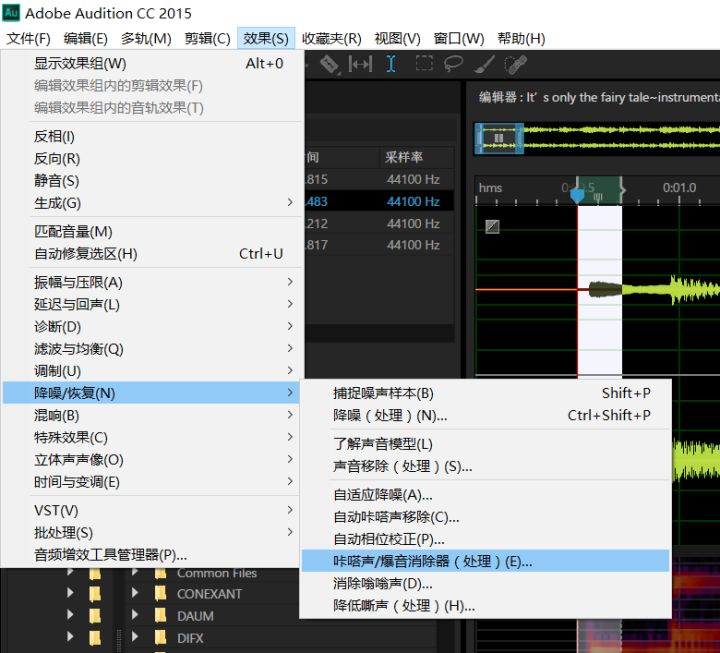Open the 延迟与回声(L) submenu

(x=153, y=304)
